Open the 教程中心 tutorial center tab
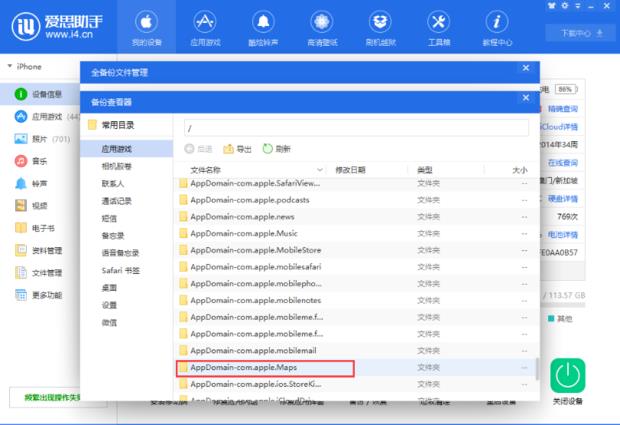This screenshot has height=425, width=620. [x=497, y=28]
